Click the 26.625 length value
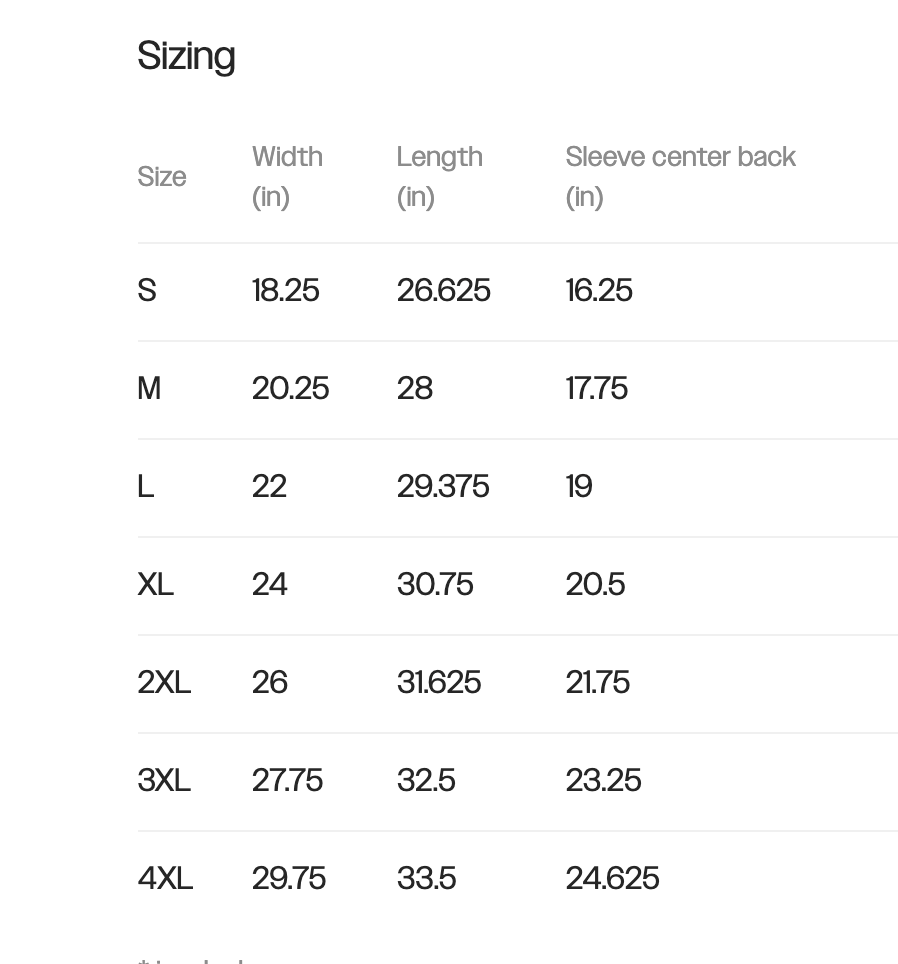Screen dimensions: 898x964 pos(444,290)
